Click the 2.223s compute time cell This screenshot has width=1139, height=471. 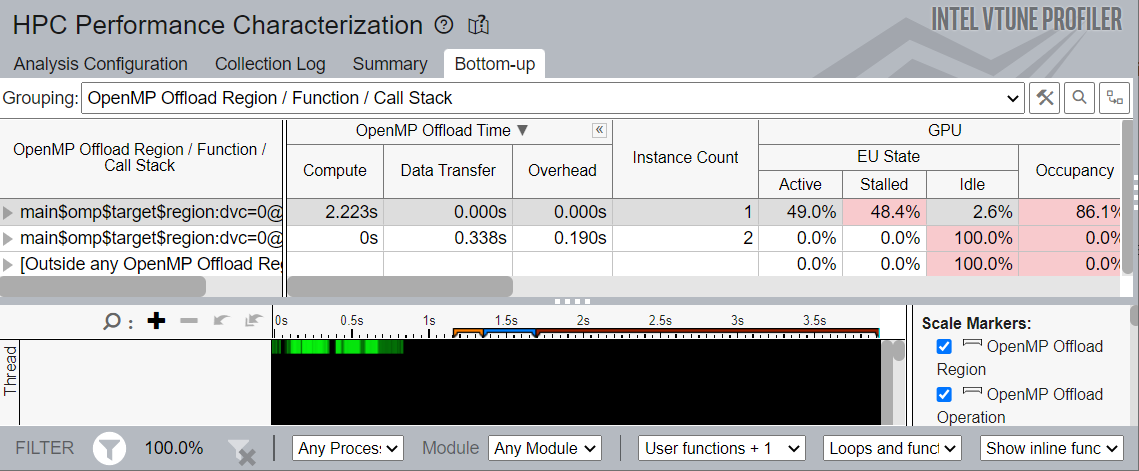(x=335, y=212)
